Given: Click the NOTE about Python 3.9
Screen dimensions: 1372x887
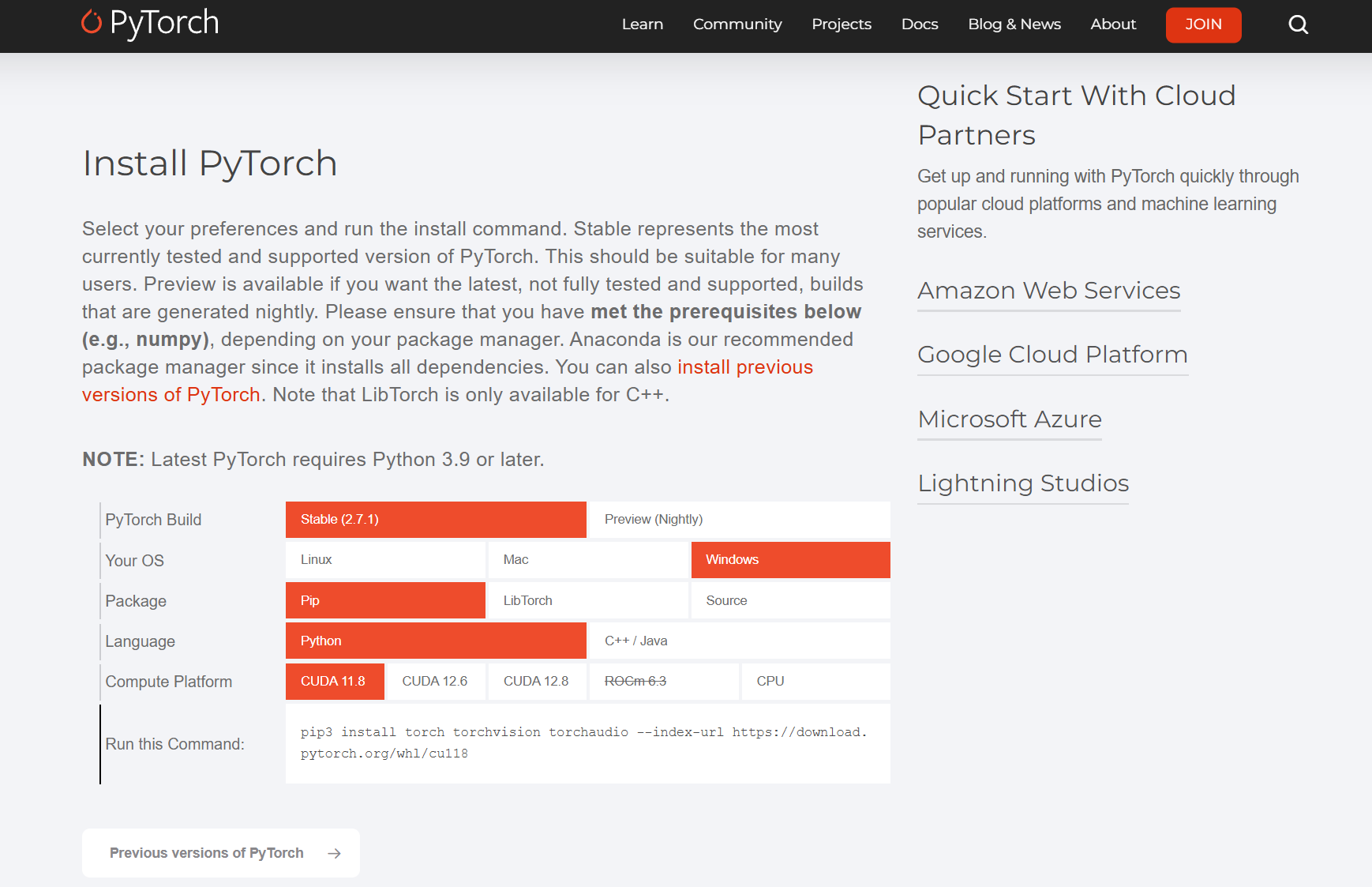Looking at the screenshot, I should pos(313,460).
